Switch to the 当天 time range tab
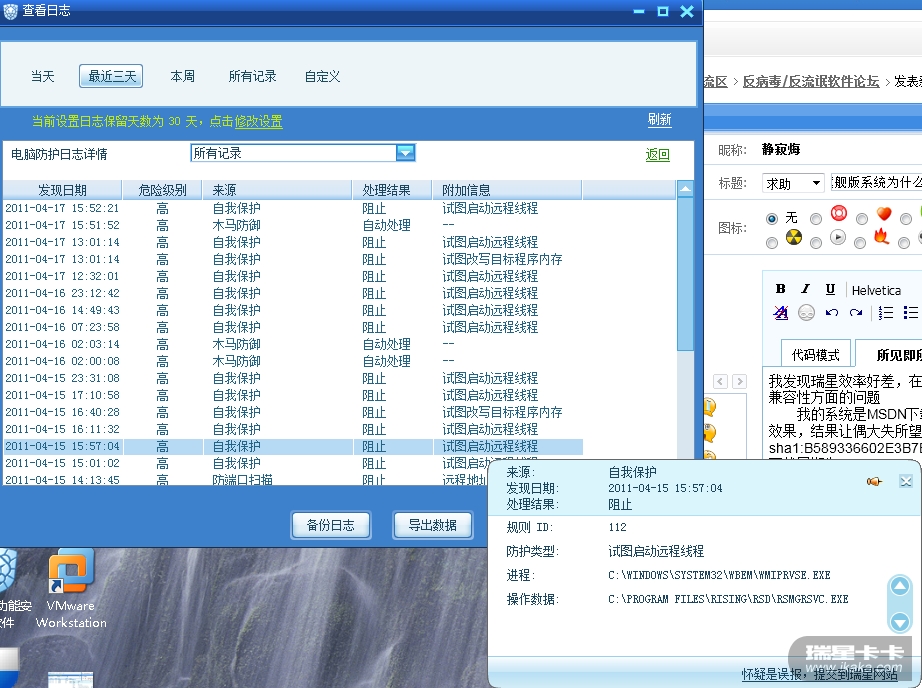922x688 pixels. 43,76
